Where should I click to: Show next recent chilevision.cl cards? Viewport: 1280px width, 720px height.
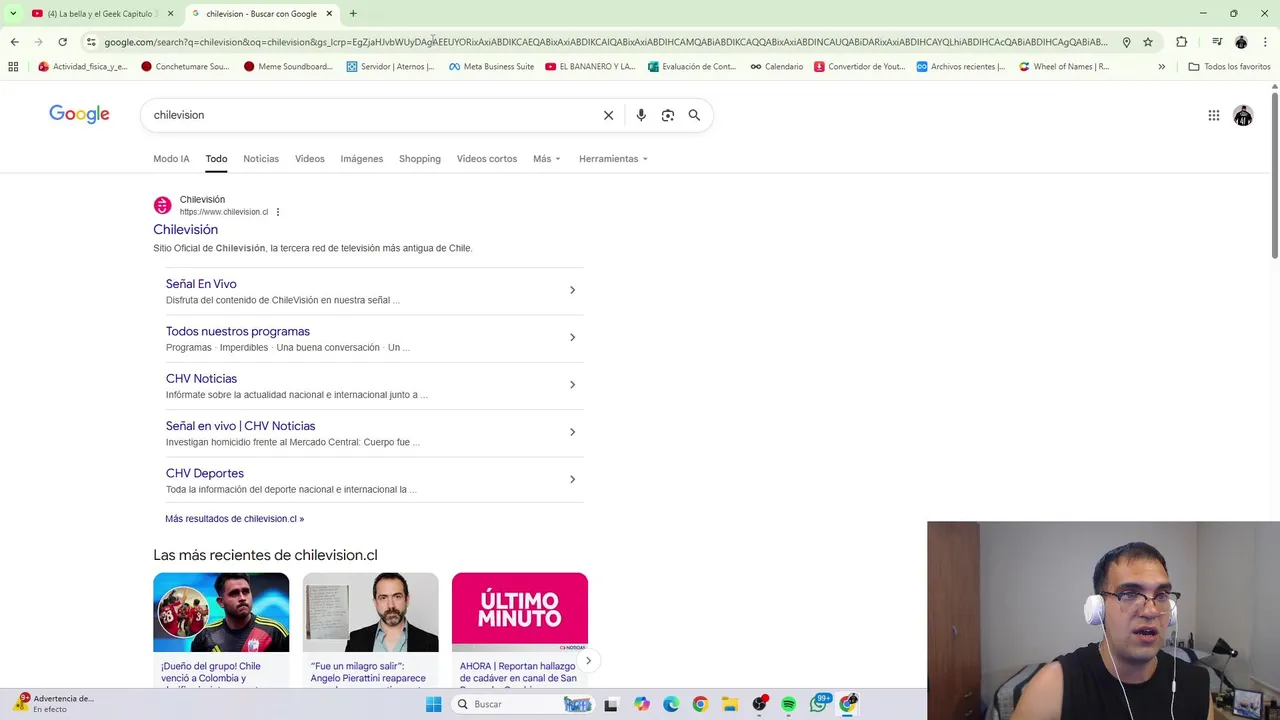[588, 660]
